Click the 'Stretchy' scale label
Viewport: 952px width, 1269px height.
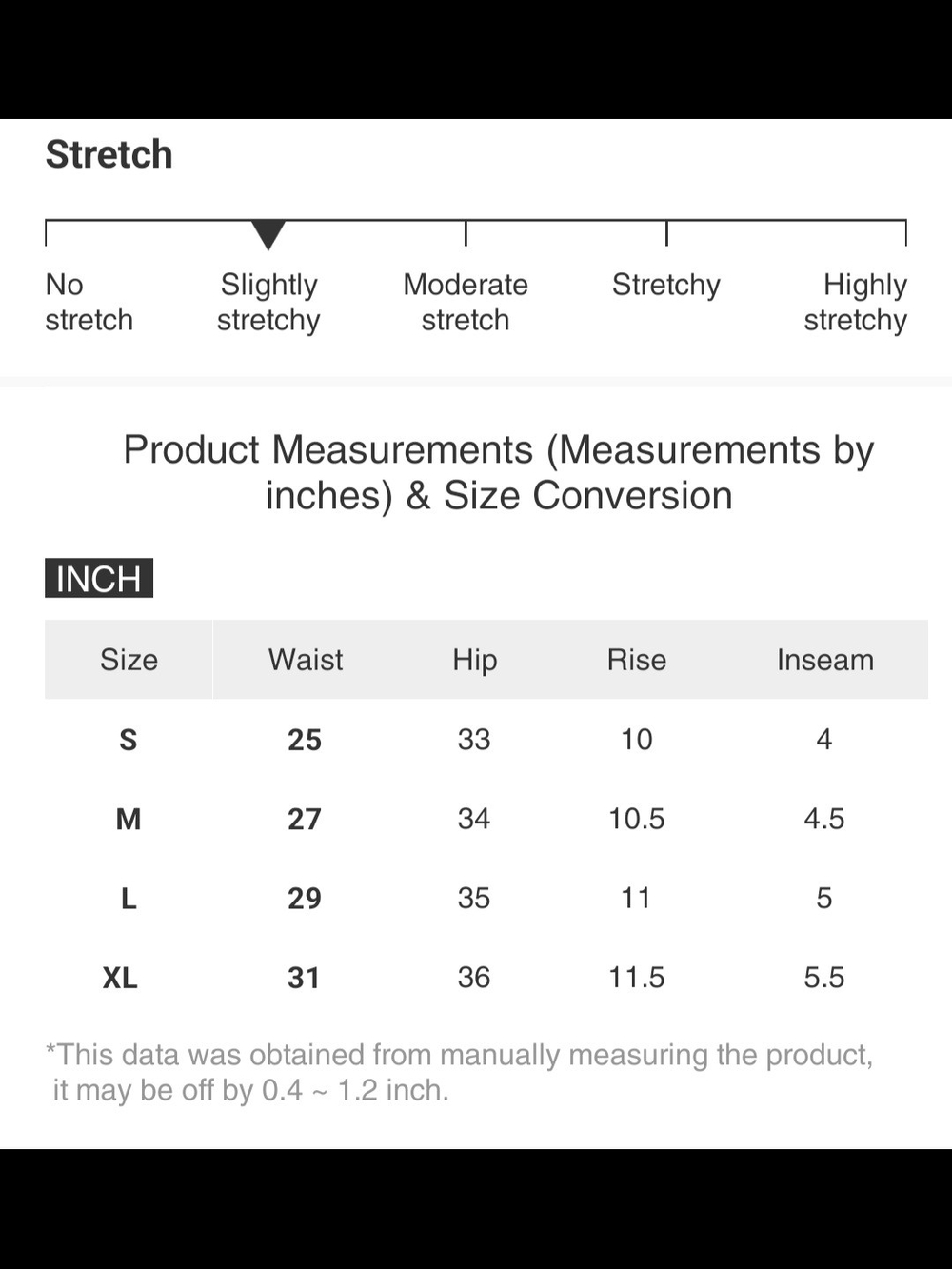point(666,285)
